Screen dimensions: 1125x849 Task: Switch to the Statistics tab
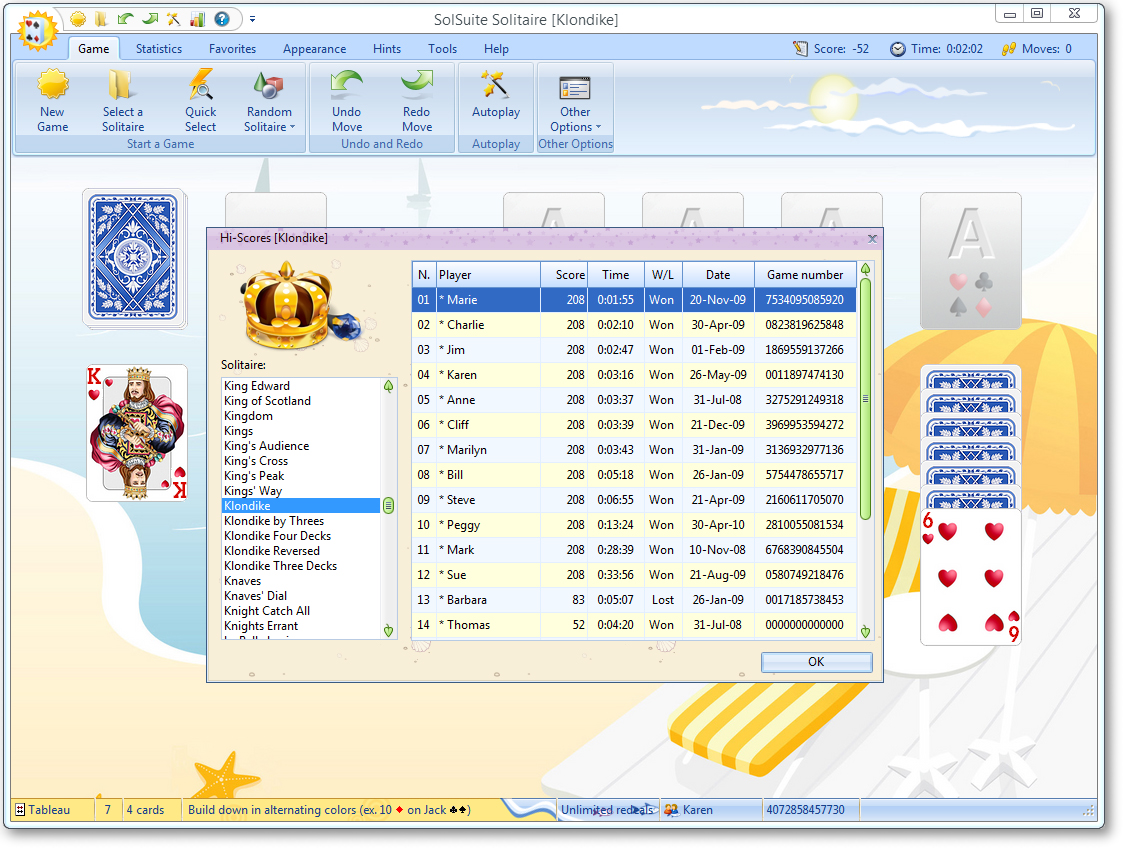click(159, 49)
